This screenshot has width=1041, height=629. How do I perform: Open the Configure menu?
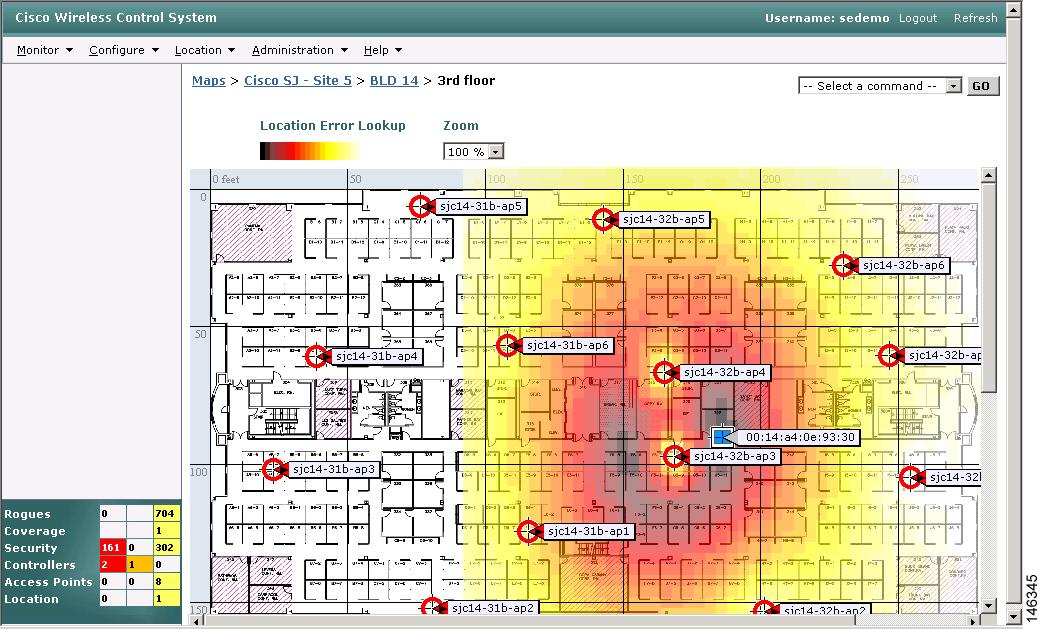pyautogui.click(x=124, y=50)
